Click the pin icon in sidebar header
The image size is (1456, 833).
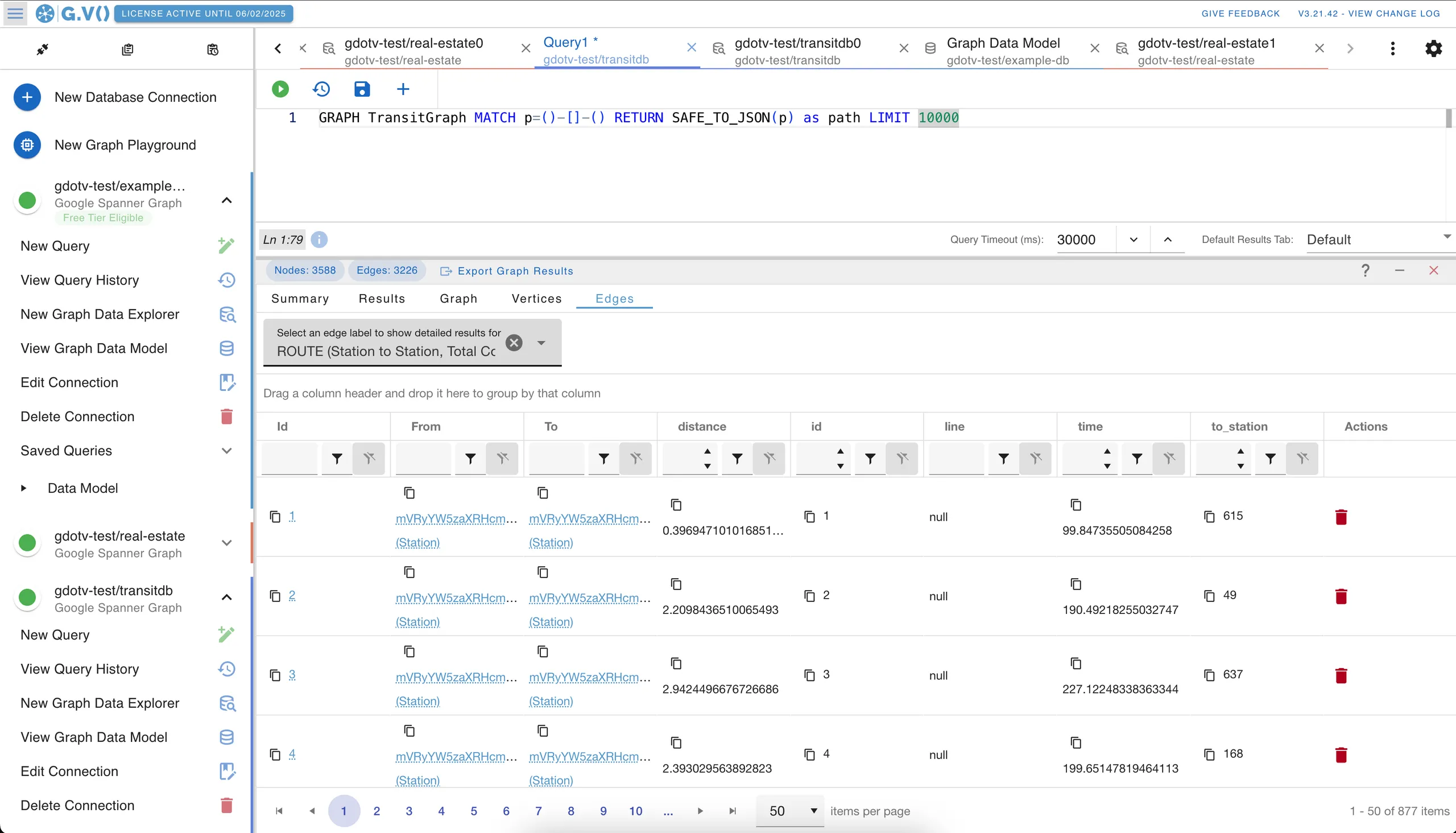tap(42, 50)
